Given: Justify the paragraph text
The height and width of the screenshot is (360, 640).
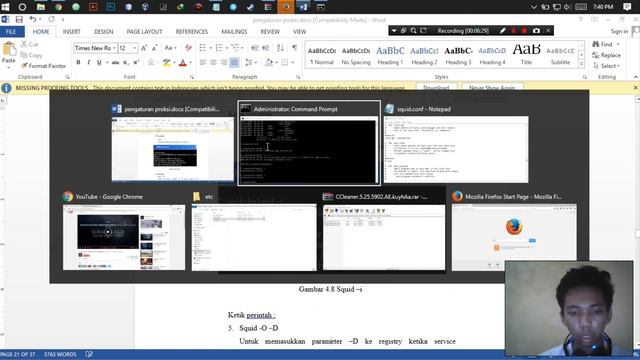Looking at the screenshot, I should tap(234, 62).
